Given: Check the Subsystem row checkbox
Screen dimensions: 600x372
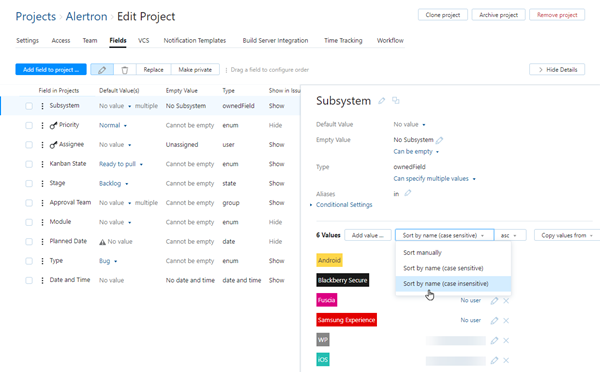Looking at the screenshot, I should (29, 106).
